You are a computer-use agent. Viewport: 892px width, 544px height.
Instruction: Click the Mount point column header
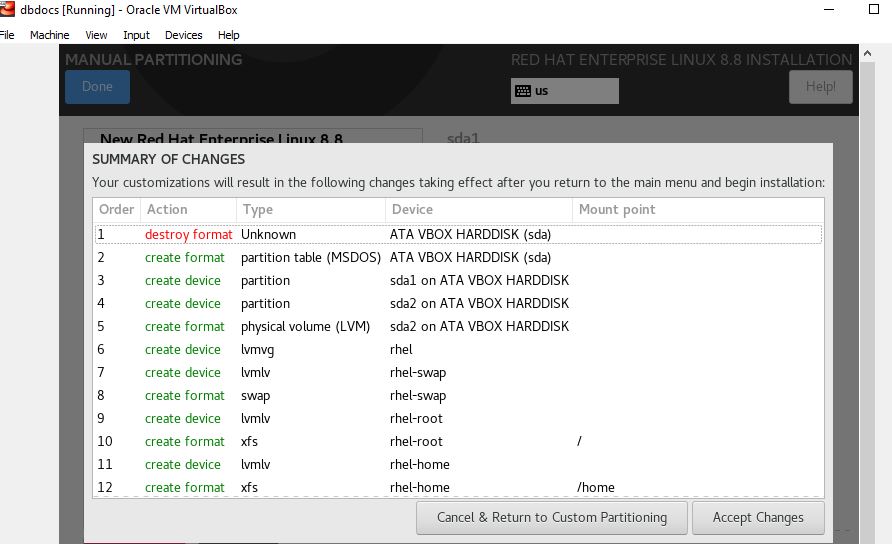coord(698,209)
